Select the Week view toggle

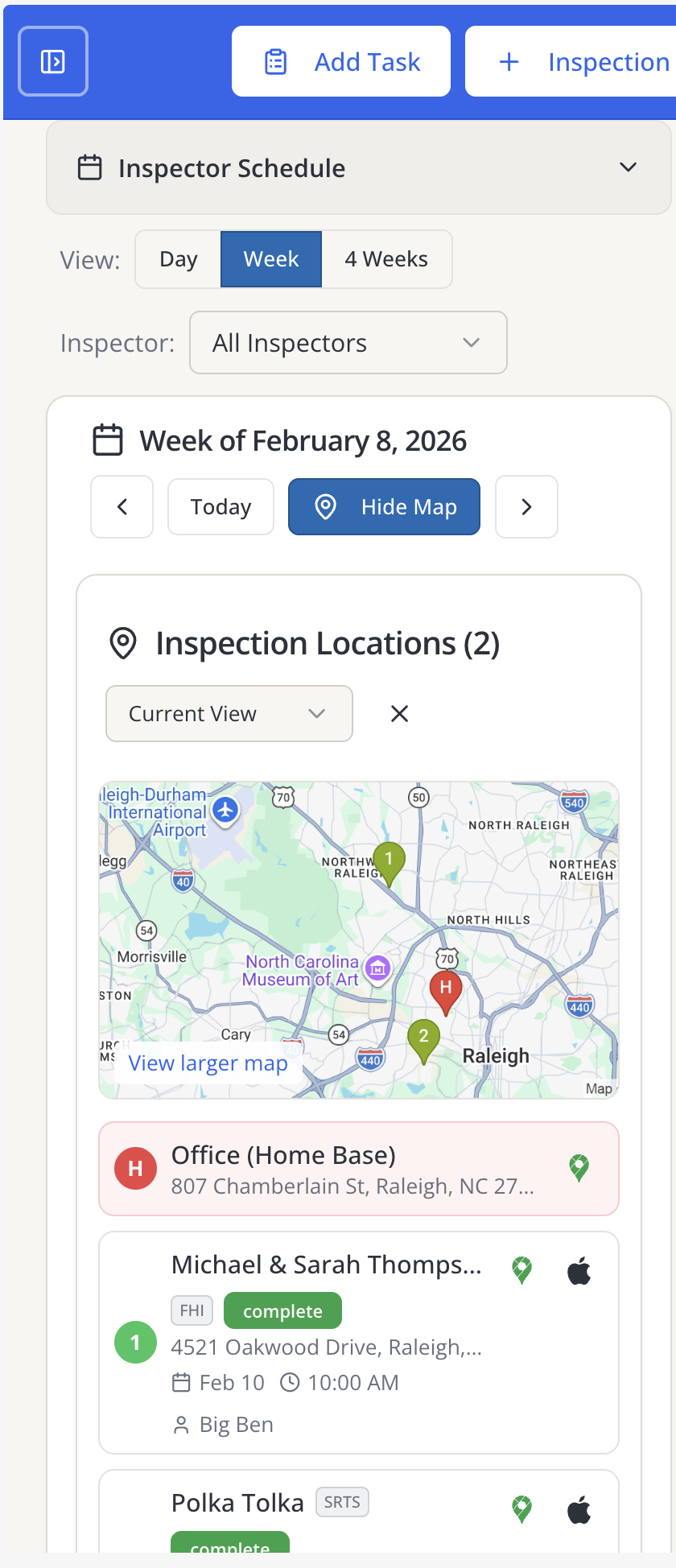pos(270,258)
